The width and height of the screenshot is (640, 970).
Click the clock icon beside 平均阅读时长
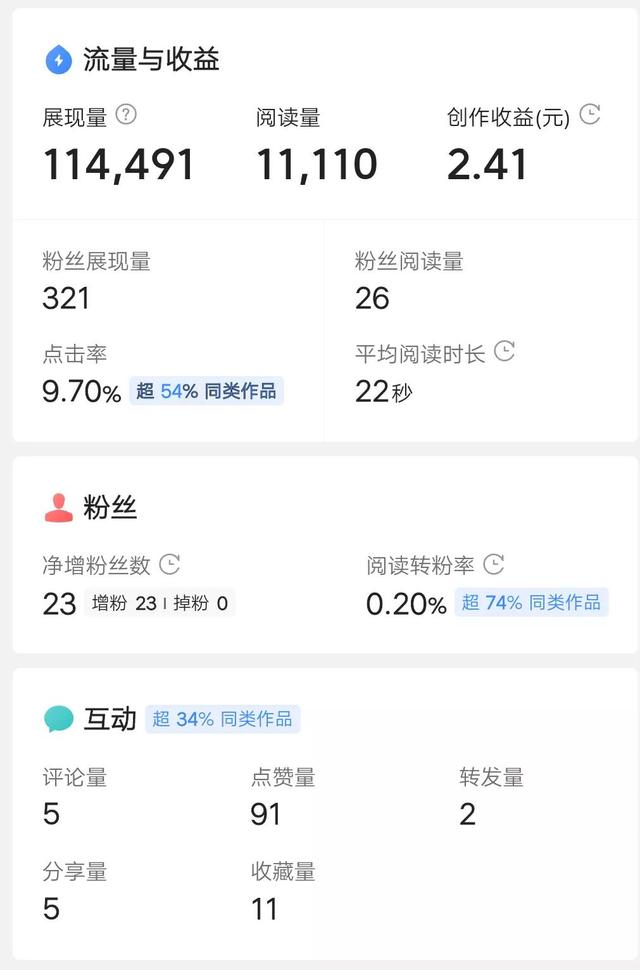[505, 352]
